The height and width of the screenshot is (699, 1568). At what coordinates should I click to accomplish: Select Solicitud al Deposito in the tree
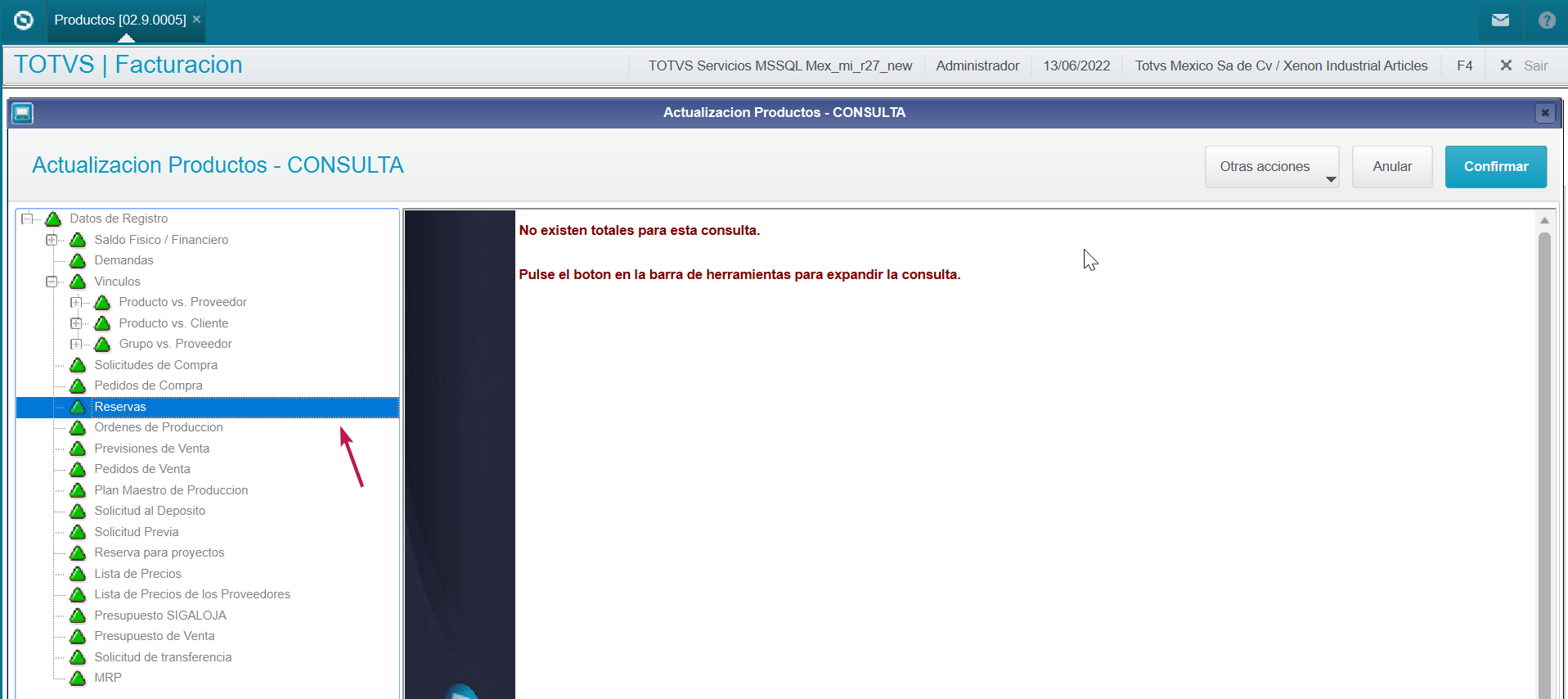150,511
